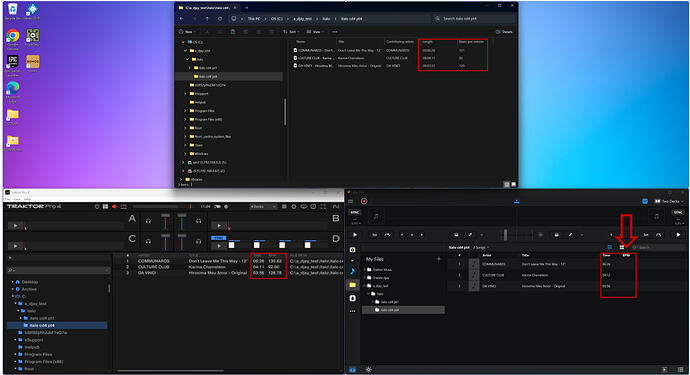Play the djay right deck
The width and height of the screenshot is (690, 375).
pyautogui.click(x=678, y=235)
